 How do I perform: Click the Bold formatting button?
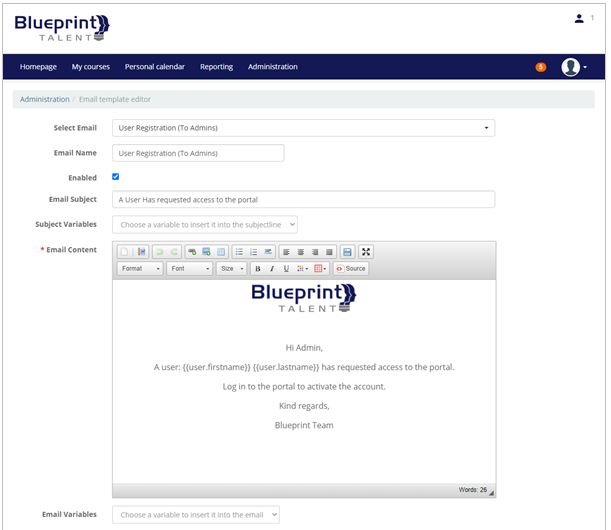(257, 269)
